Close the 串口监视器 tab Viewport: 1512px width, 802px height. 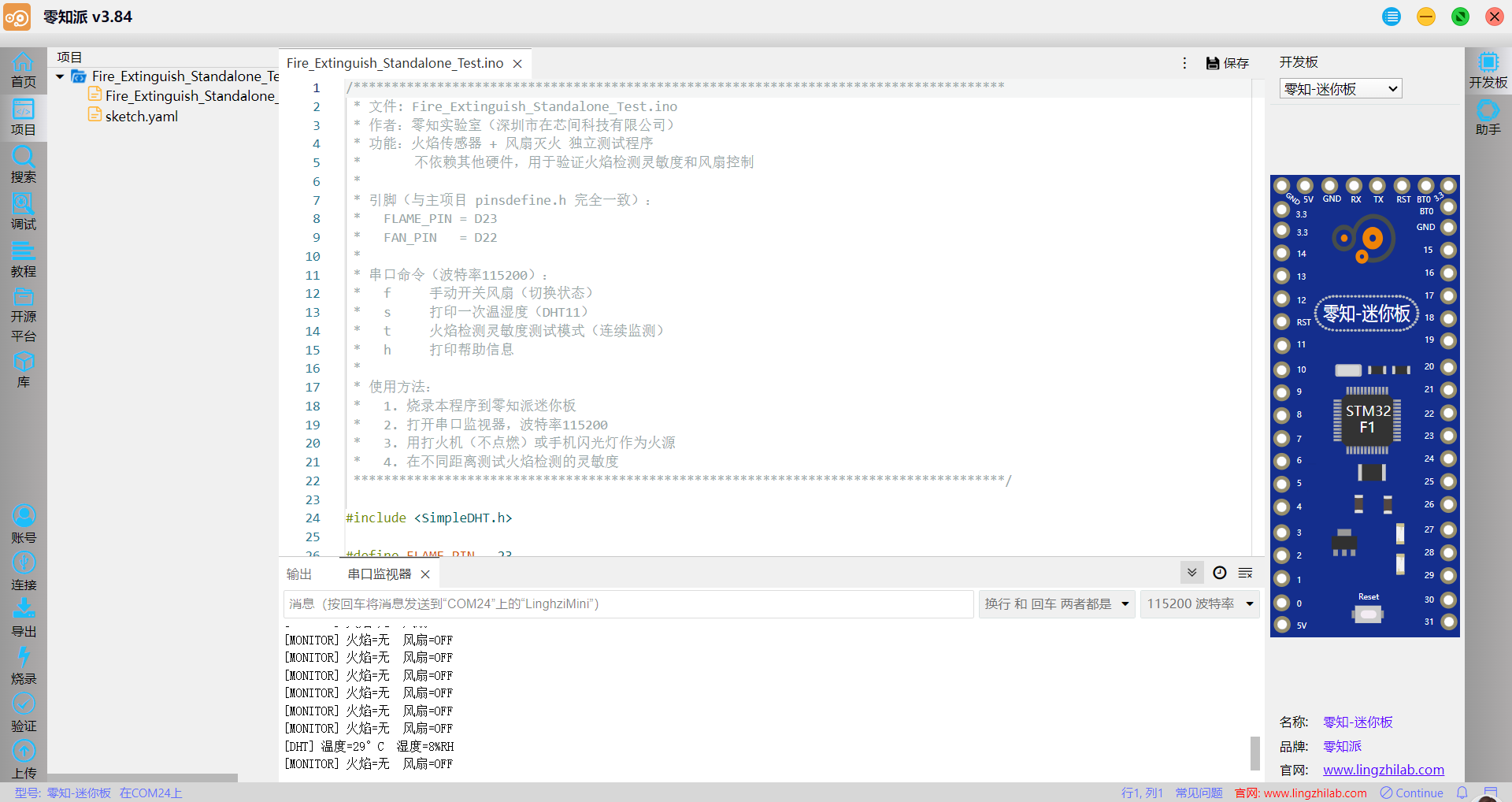(x=425, y=574)
